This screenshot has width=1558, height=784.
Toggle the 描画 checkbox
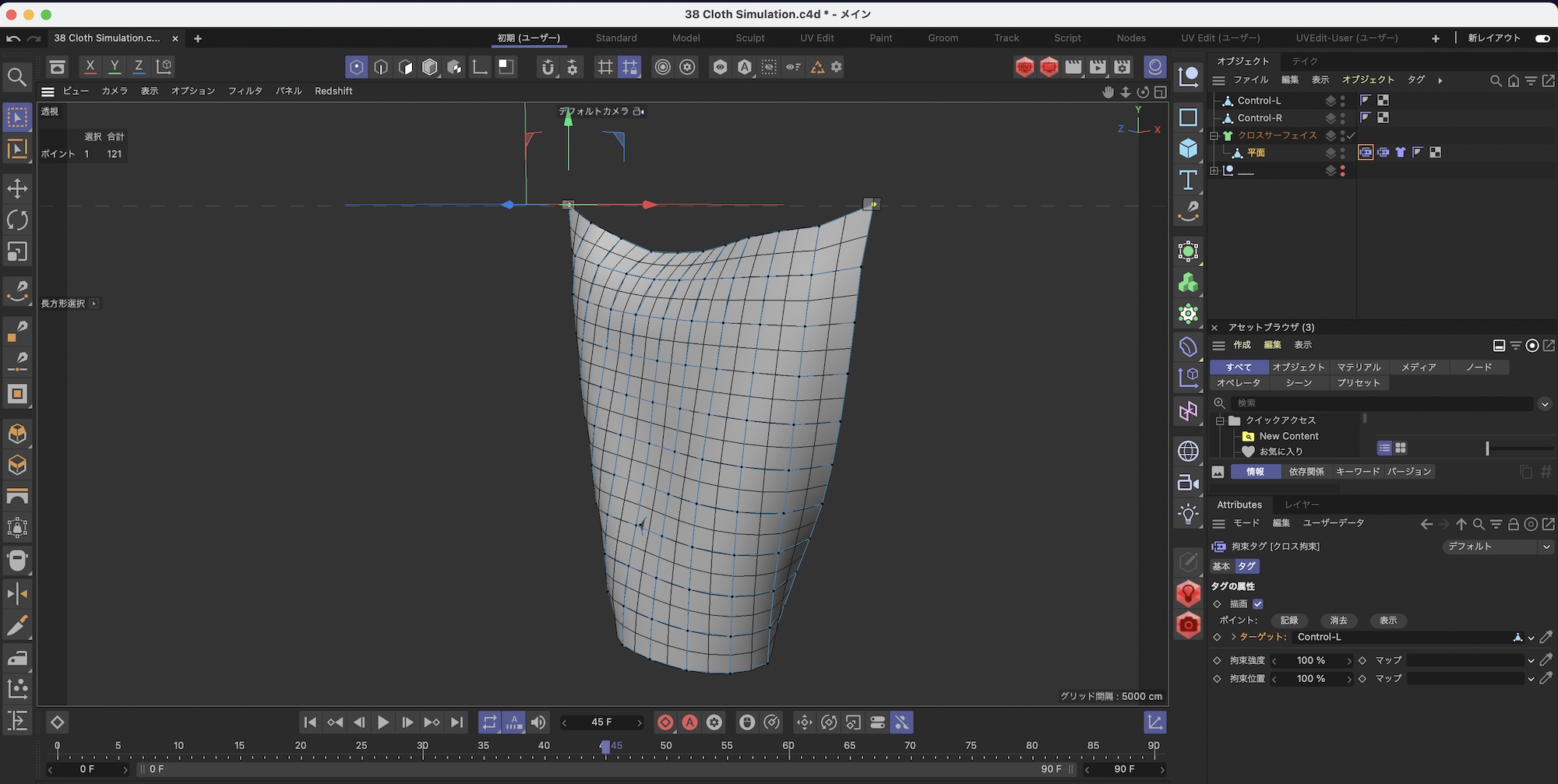tap(1258, 604)
